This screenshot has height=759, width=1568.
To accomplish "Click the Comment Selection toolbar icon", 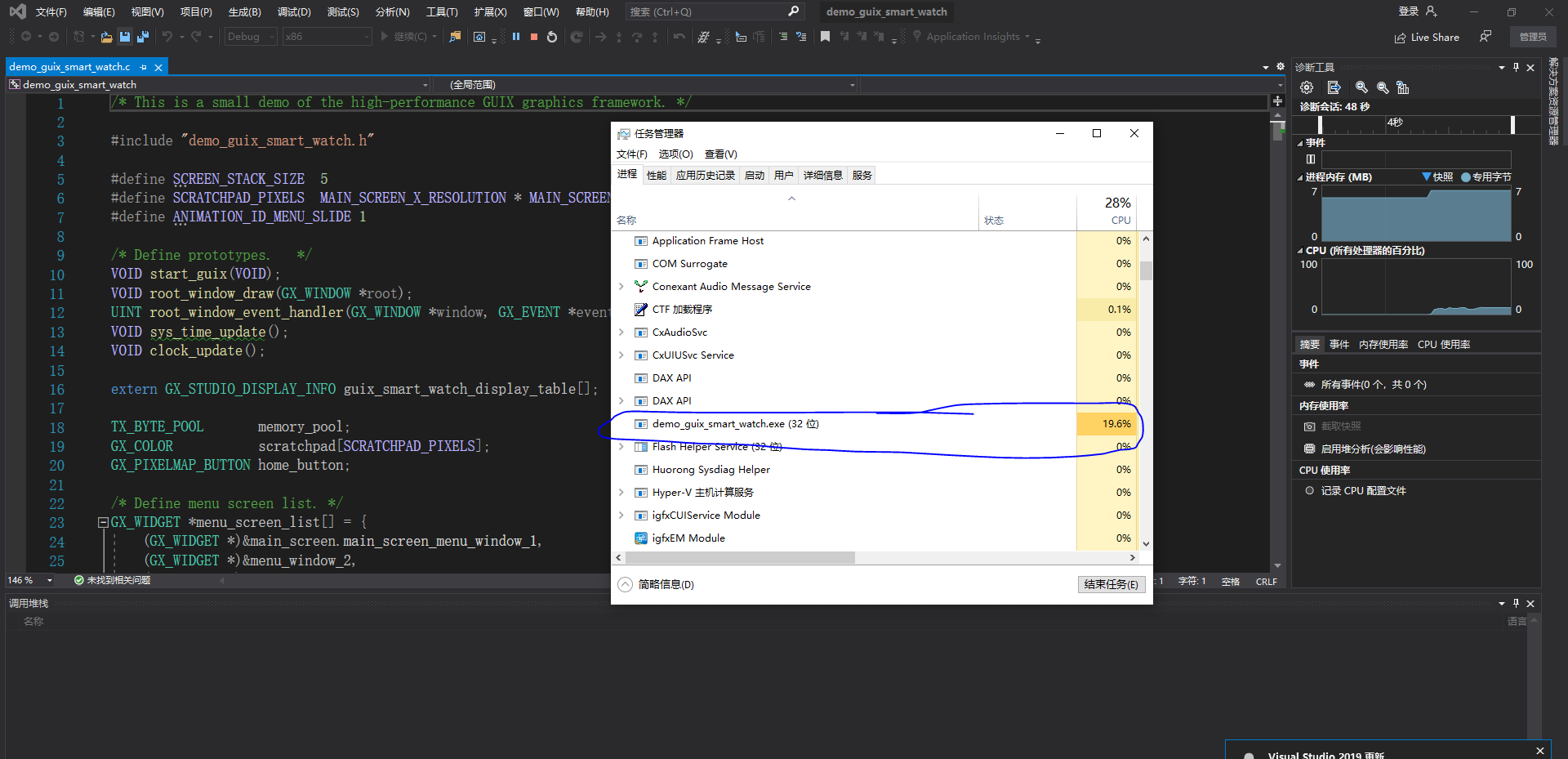I will (x=783, y=37).
